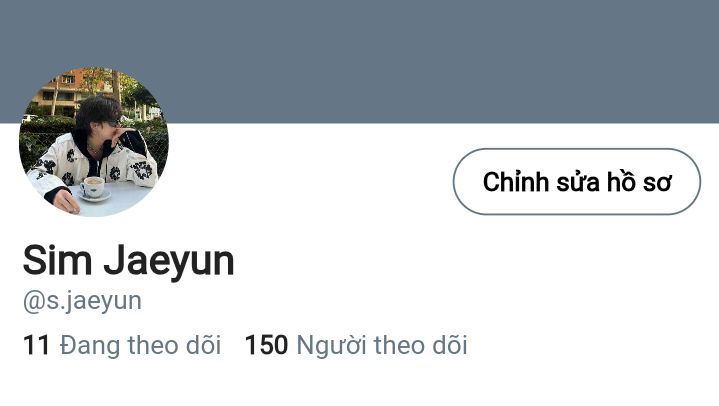Click the green hedge in avatar photo
Image resolution: width=719 pixels, height=406 pixels.
click(41, 142)
